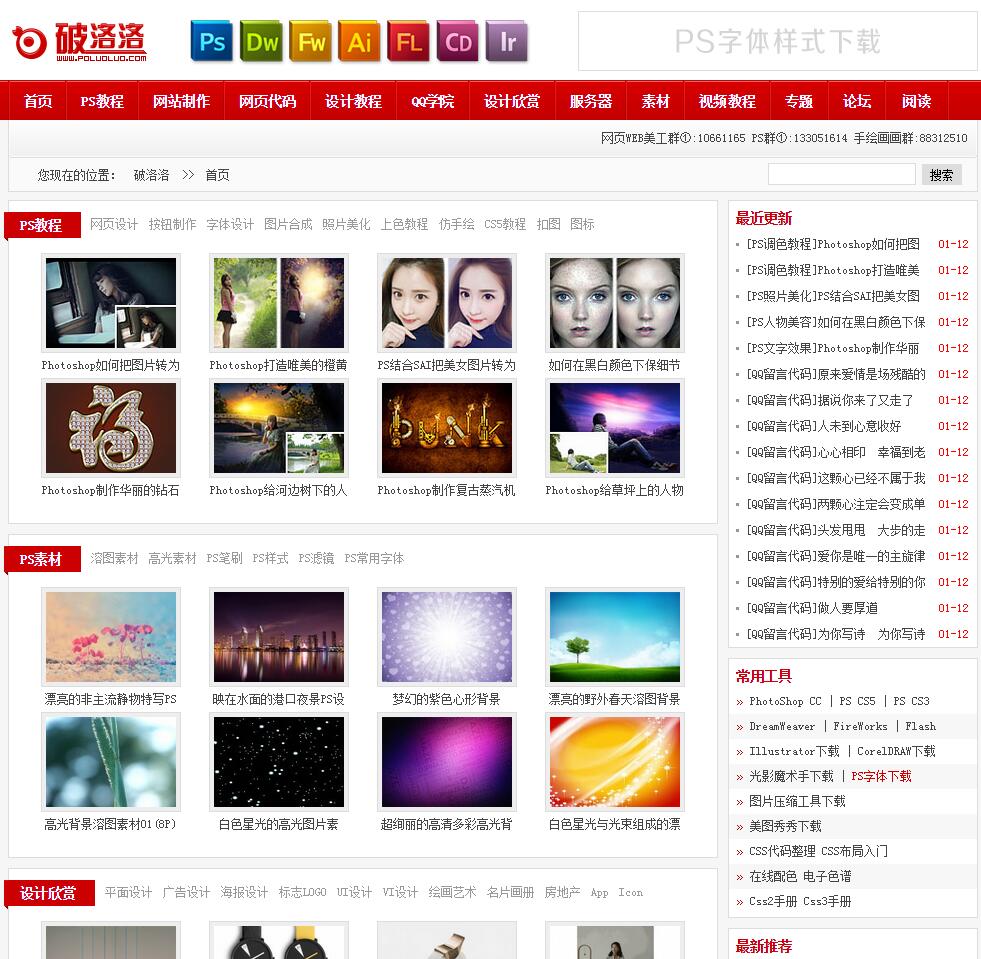Open [QQ留言代码]做人要厚道 link

pos(812,608)
